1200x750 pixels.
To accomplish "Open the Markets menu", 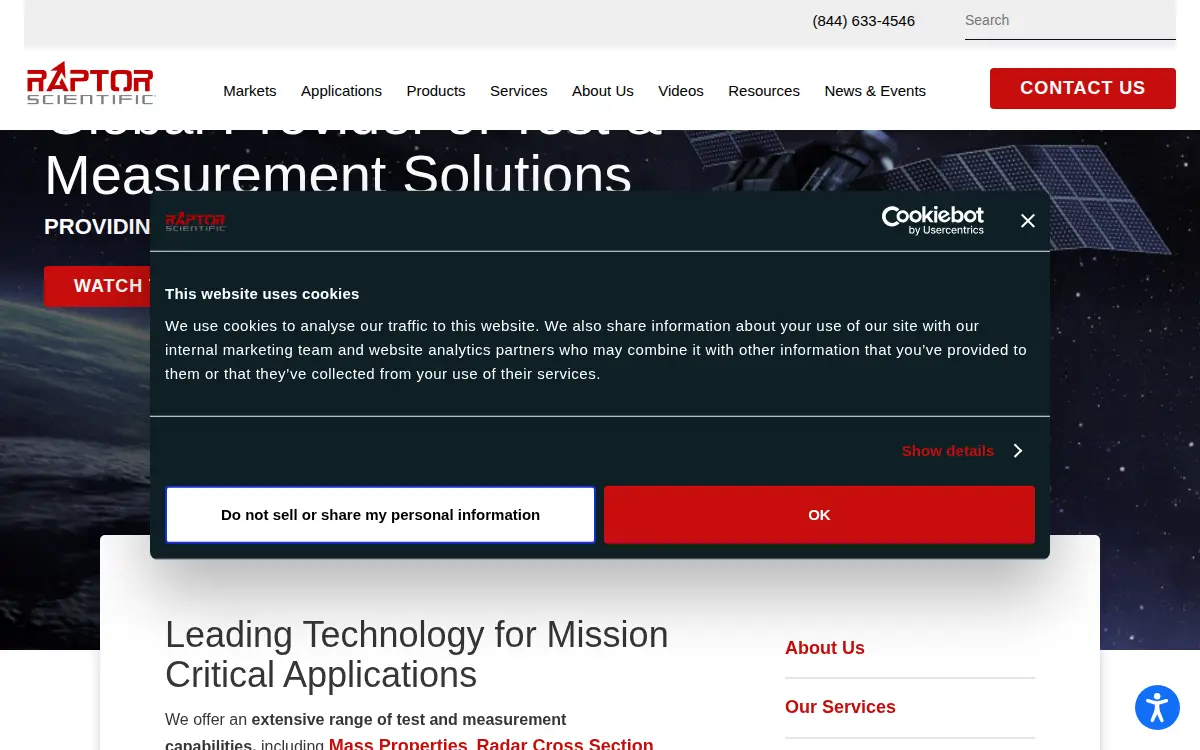I will pos(250,91).
